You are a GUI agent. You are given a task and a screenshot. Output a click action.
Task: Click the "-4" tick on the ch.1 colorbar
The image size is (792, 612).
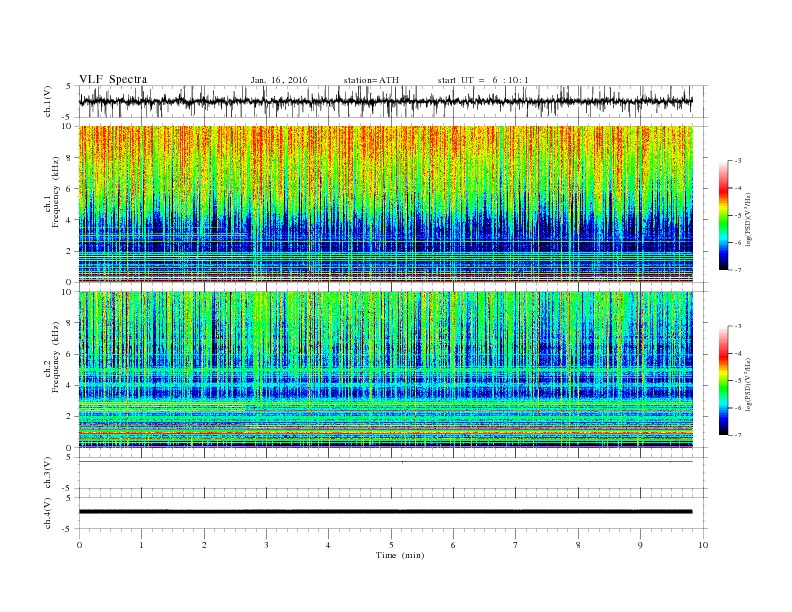pos(738,188)
